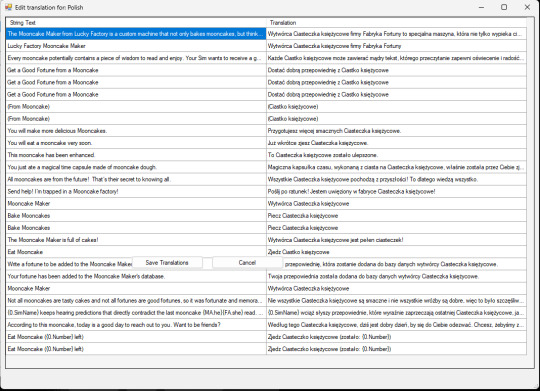Select the 'Every mooncake potentially contains' string
The height and width of the screenshot is (391, 540).
[136, 58]
